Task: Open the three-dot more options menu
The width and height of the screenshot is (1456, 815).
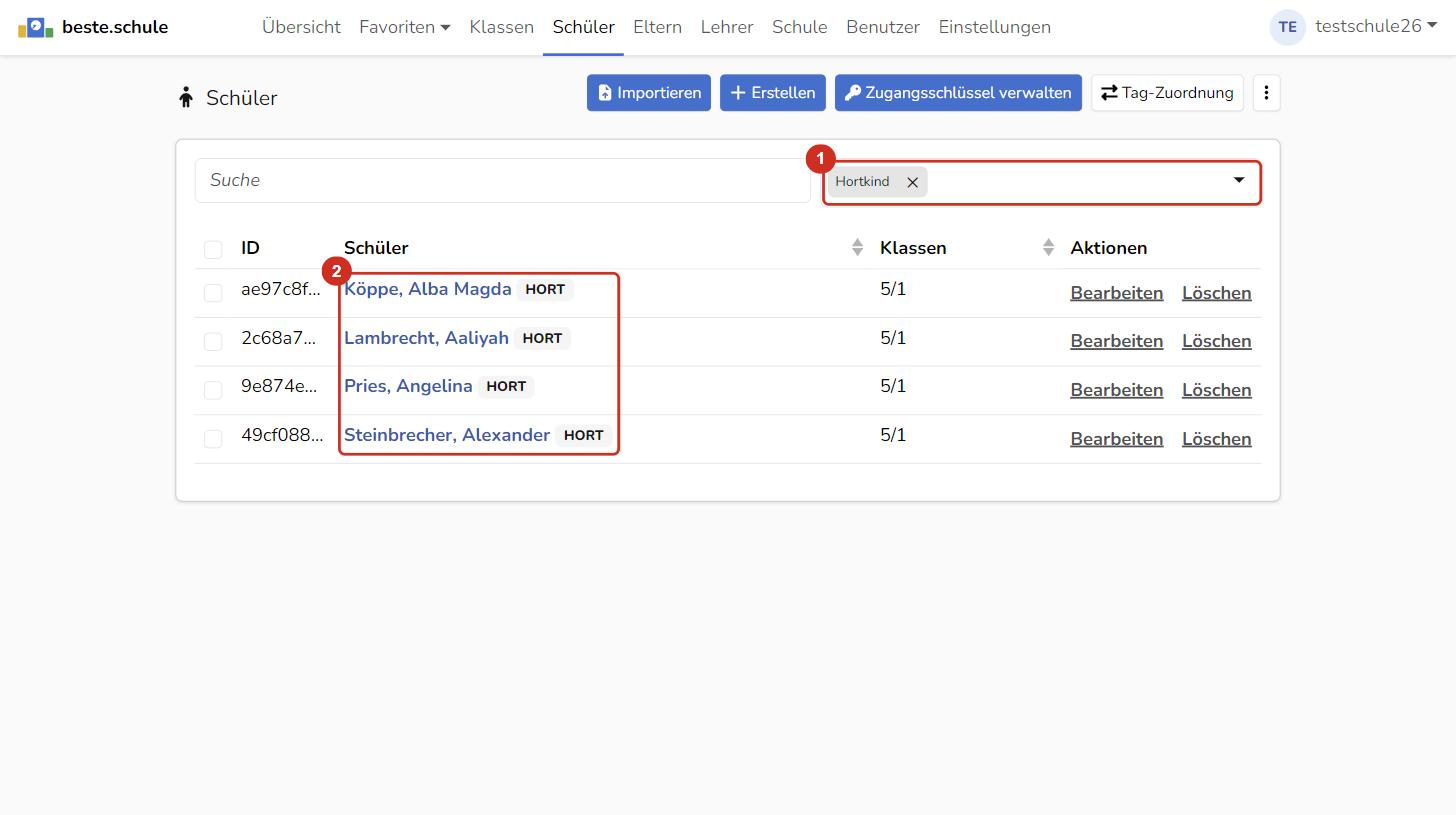Action: point(1266,93)
